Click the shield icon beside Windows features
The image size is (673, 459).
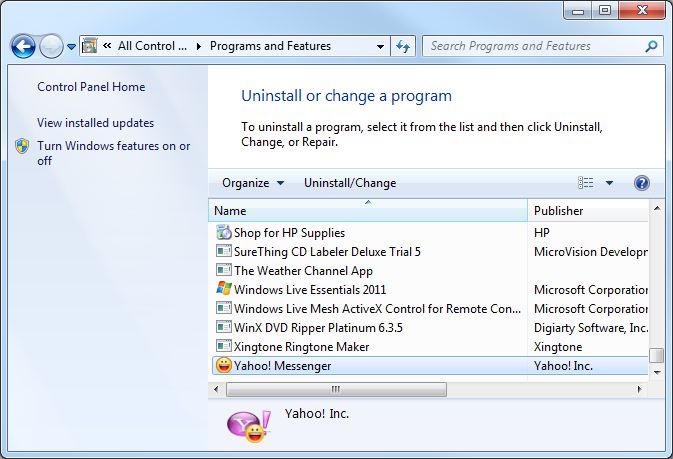point(22,146)
